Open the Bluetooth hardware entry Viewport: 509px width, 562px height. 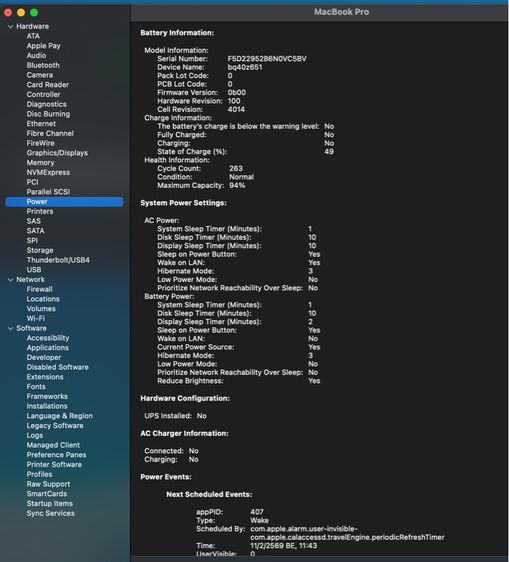tap(43, 65)
